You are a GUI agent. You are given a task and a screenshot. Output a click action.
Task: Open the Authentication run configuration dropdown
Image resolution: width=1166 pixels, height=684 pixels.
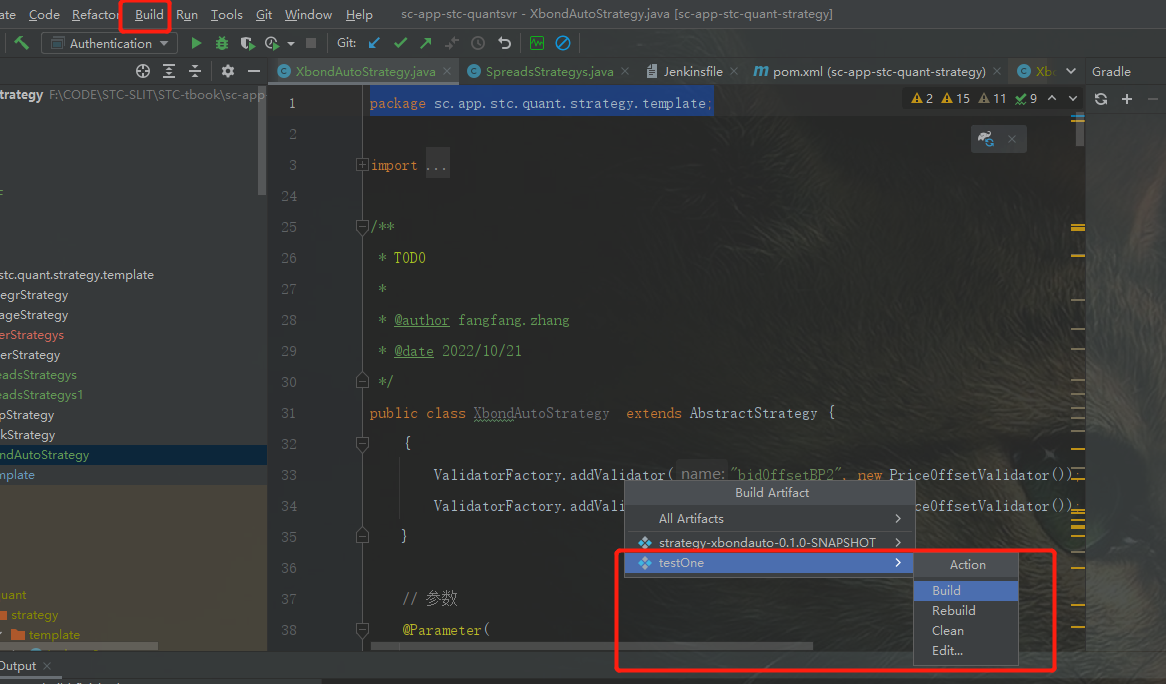pyautogui.click(x=109, y=43)
